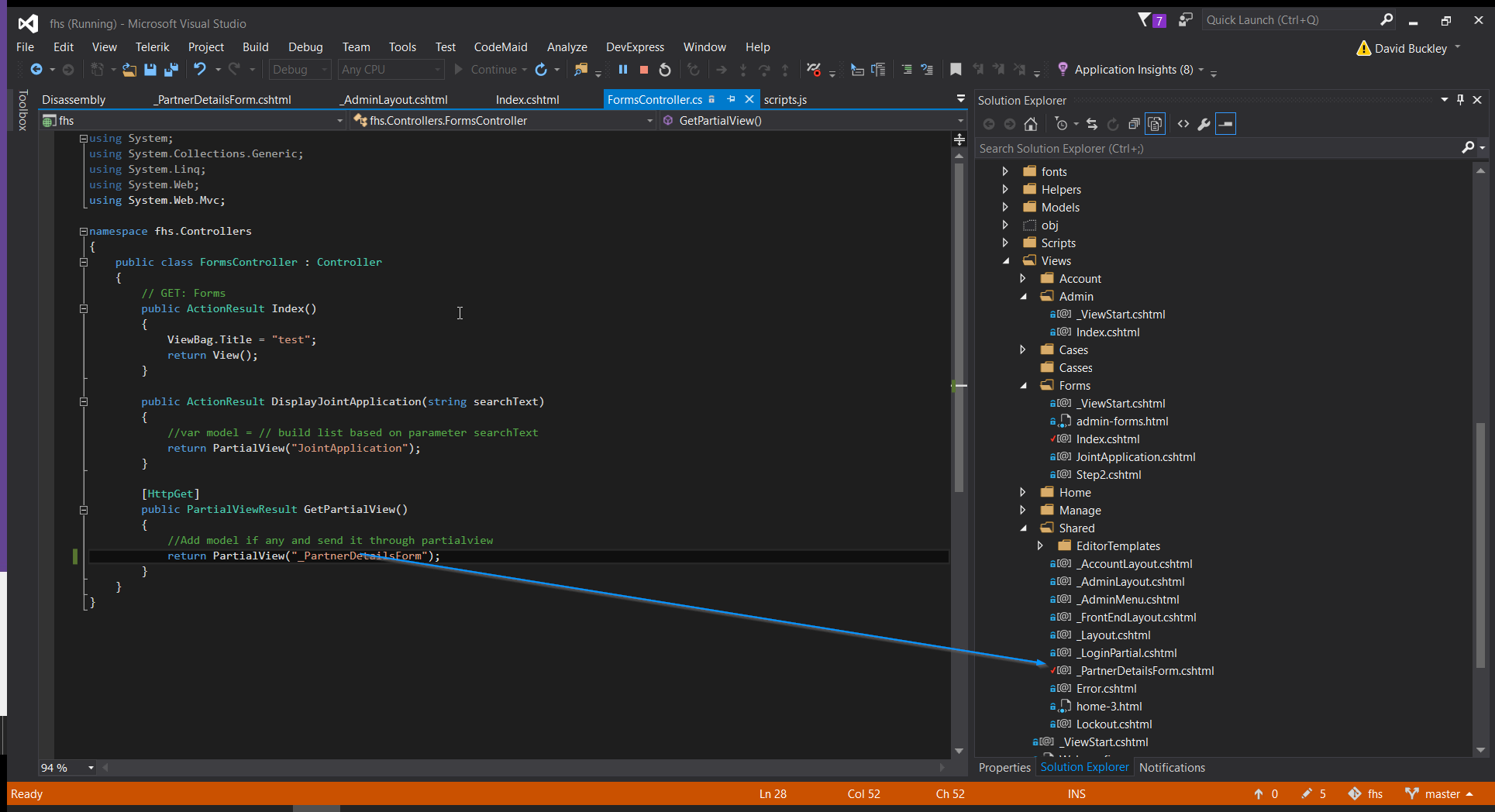Click the View Code icon in Solution Explorer
Screen dimensions: 1495x812
click(x=1183, y=124)
